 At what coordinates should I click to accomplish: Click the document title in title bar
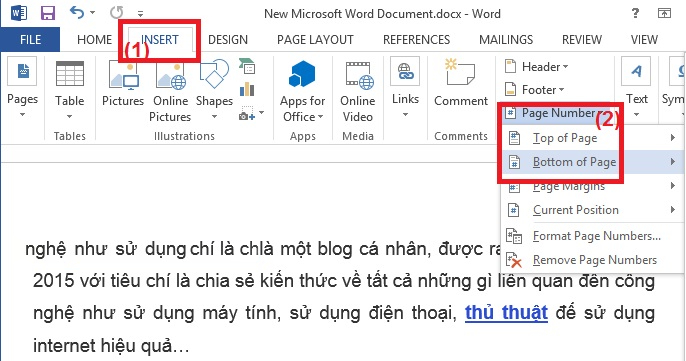click(382, 14)
